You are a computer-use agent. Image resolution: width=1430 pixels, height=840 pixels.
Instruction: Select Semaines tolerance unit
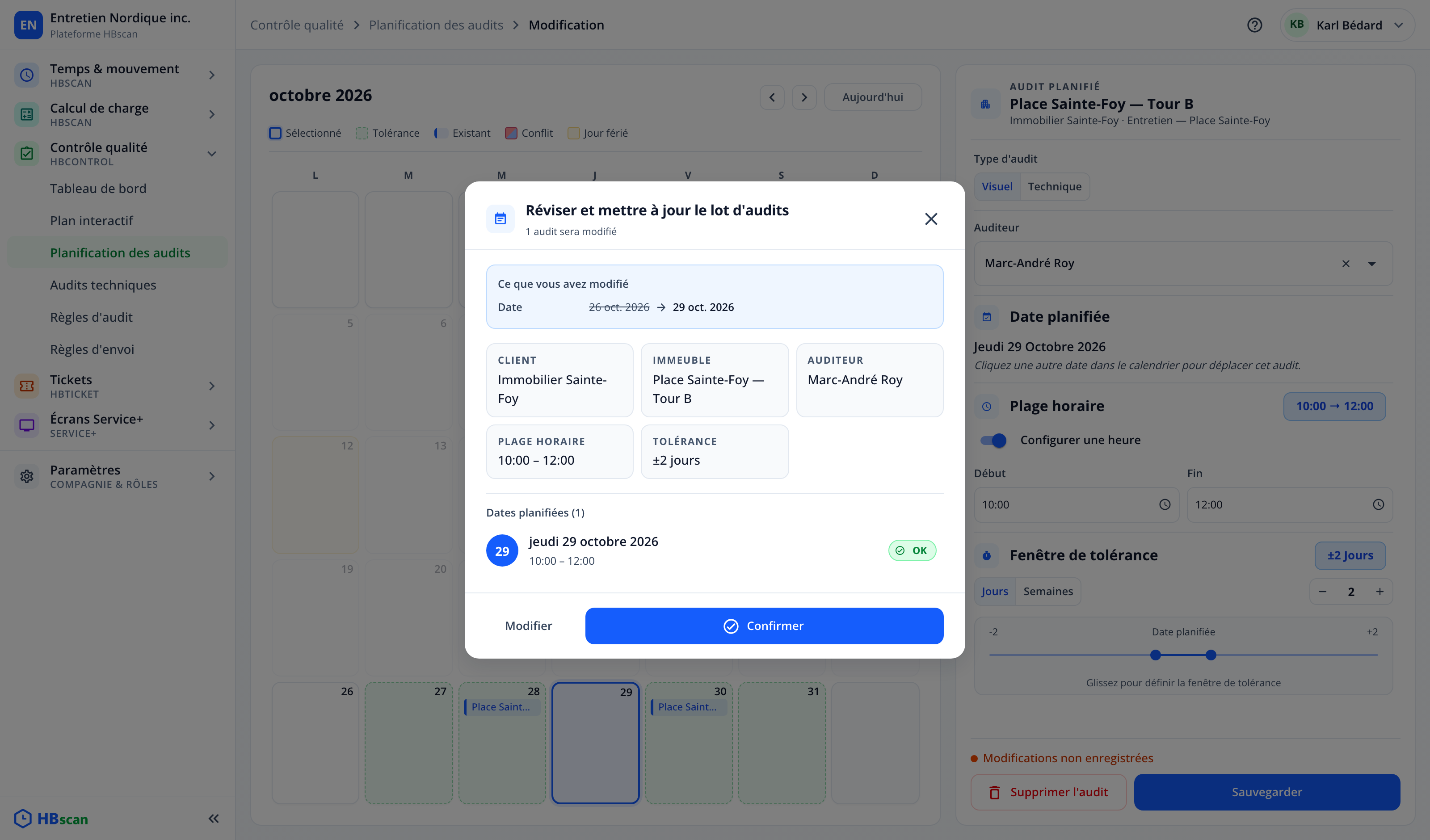click(x=1048, y=592)
